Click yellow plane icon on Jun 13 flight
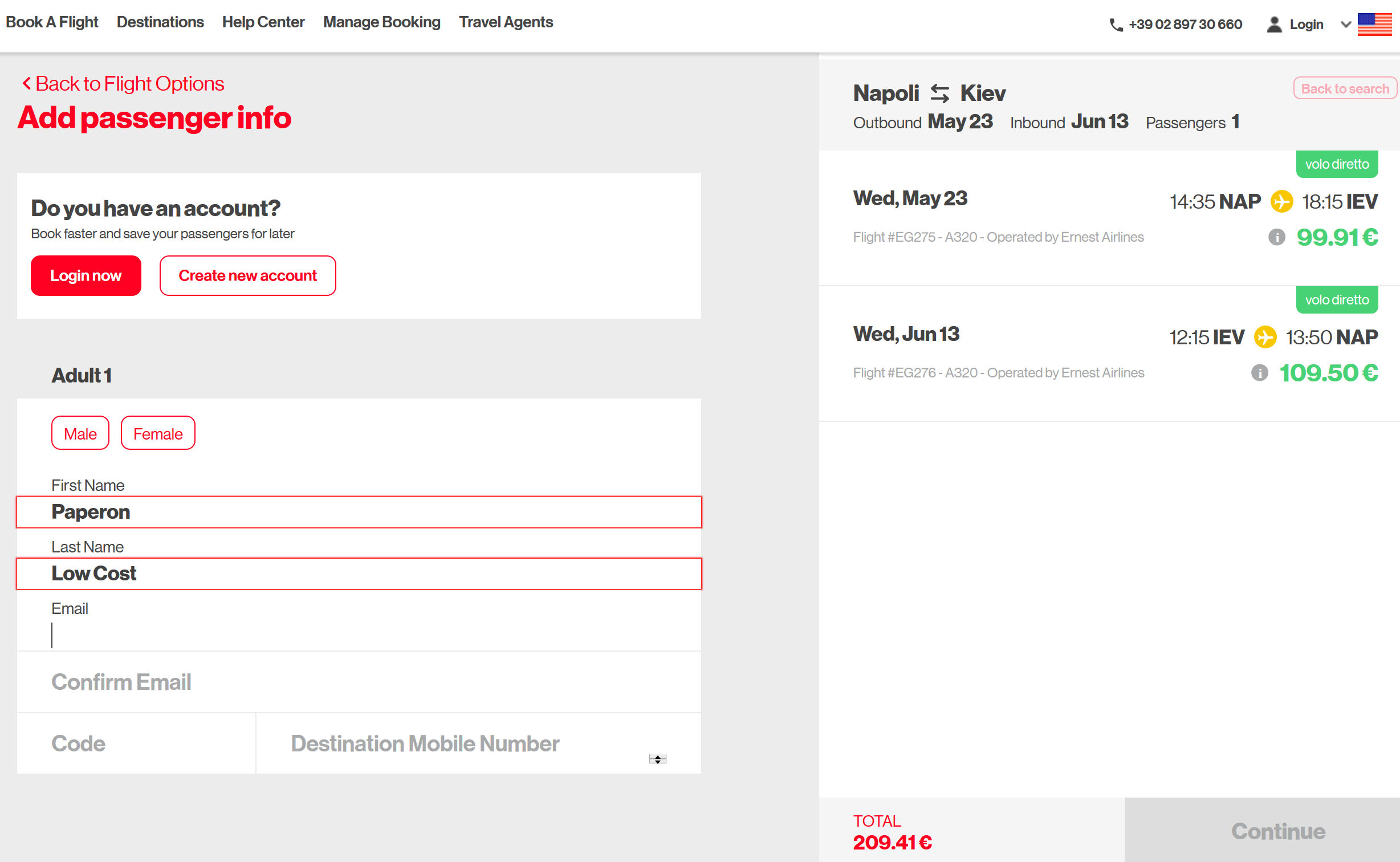Screen dimensions: 1400x862 (1265, 337)
